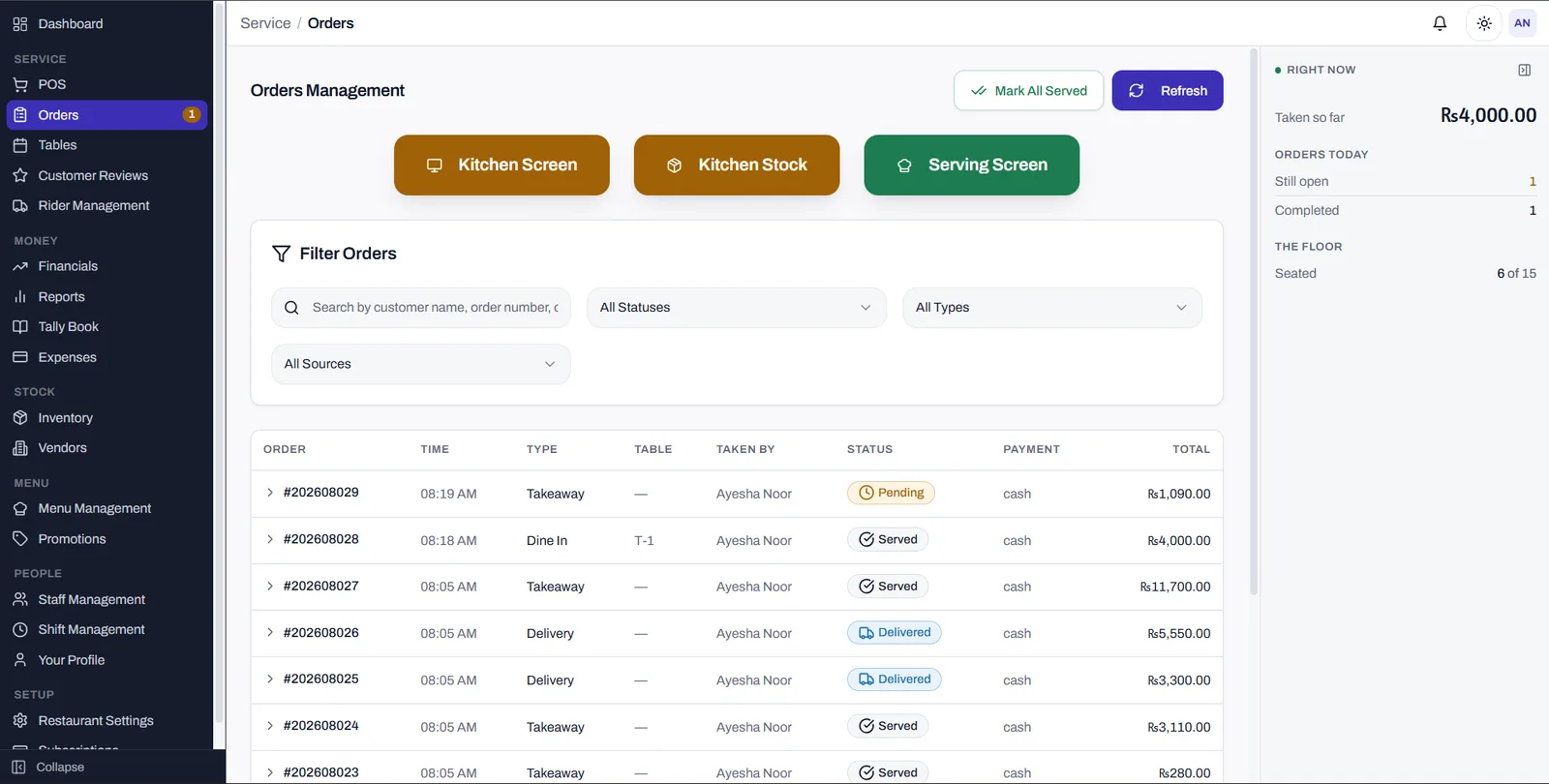Click the Customer Reviews star icon

point(20,175)
